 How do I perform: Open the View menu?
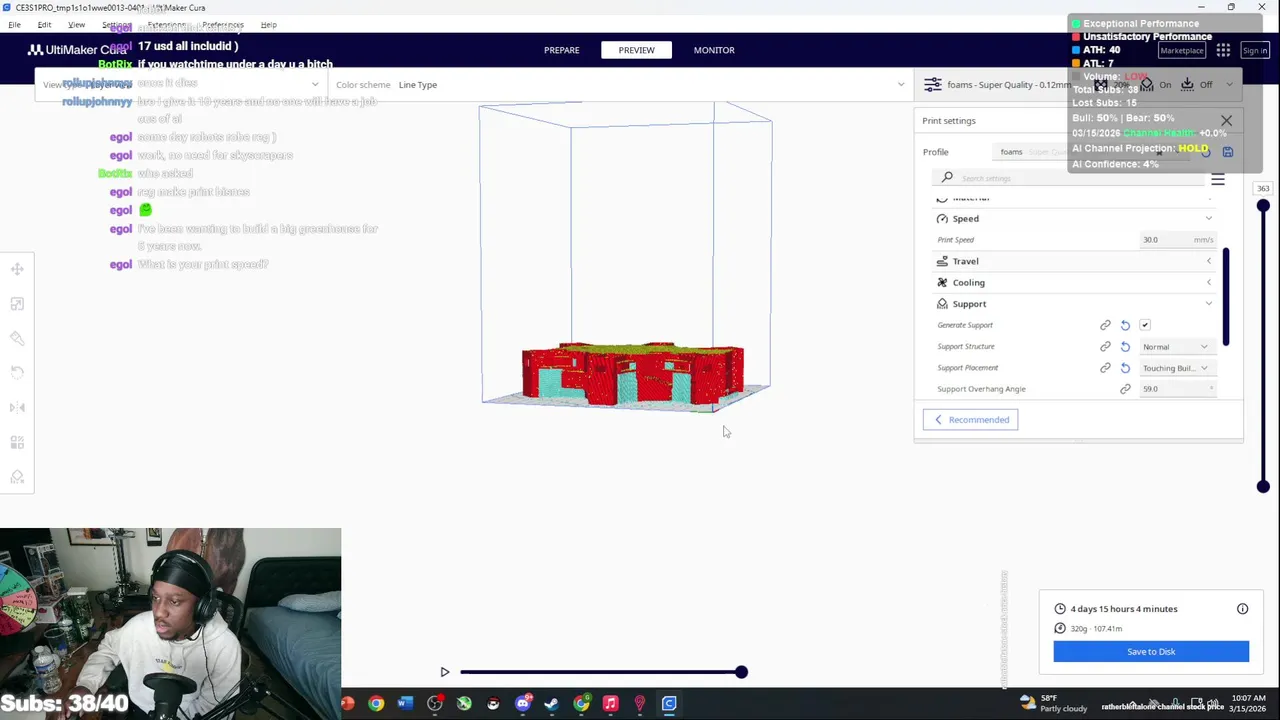[x=77, y=24]
